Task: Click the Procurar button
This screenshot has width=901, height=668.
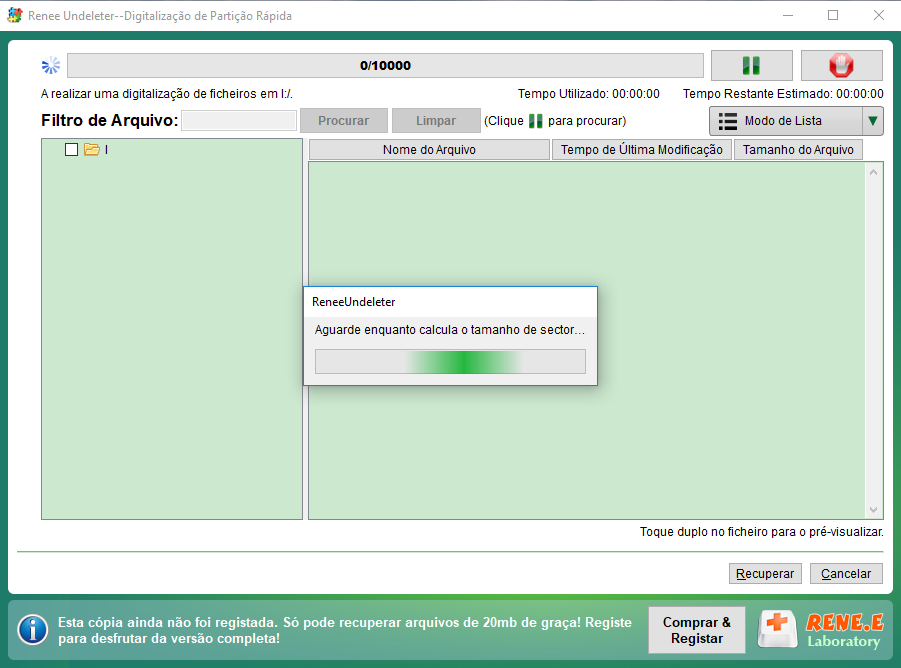Action: (344, 121)
